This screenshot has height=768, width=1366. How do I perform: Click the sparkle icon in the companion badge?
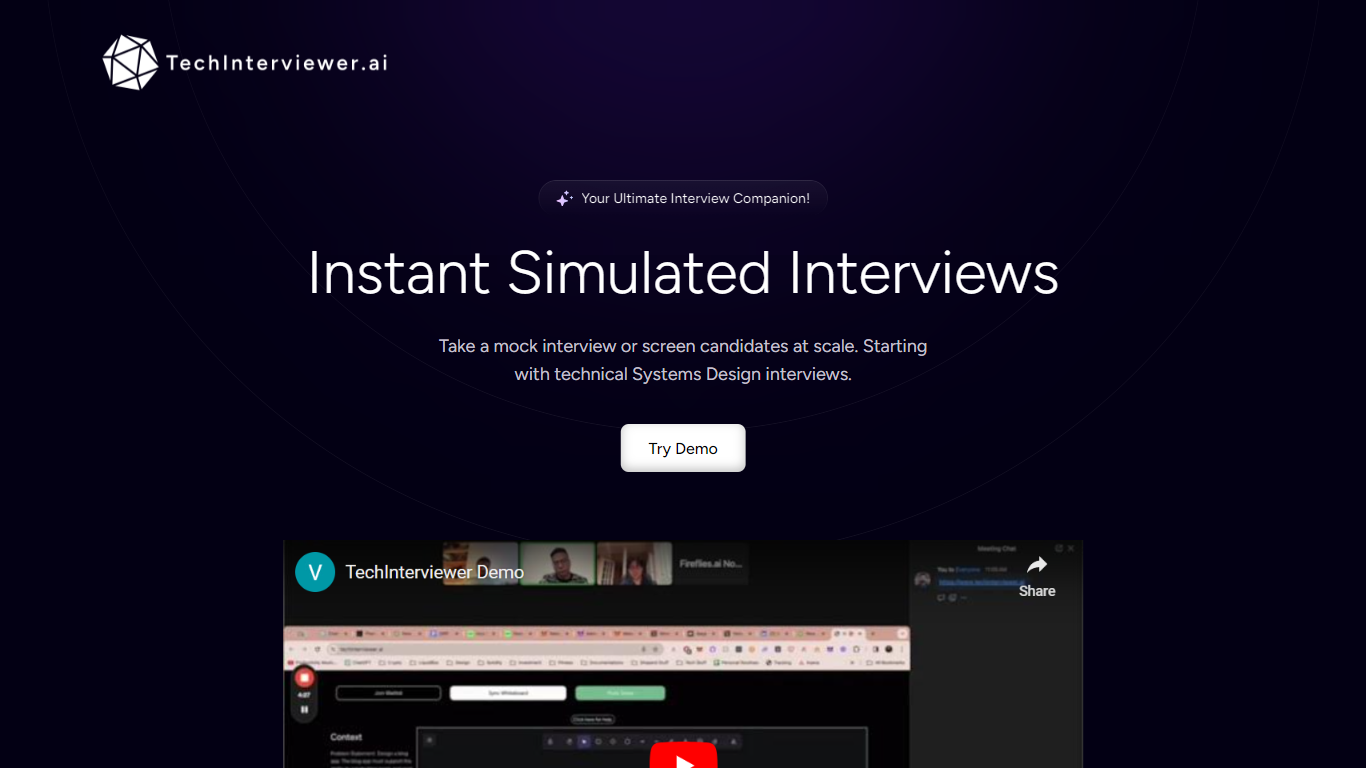[564, 198]
